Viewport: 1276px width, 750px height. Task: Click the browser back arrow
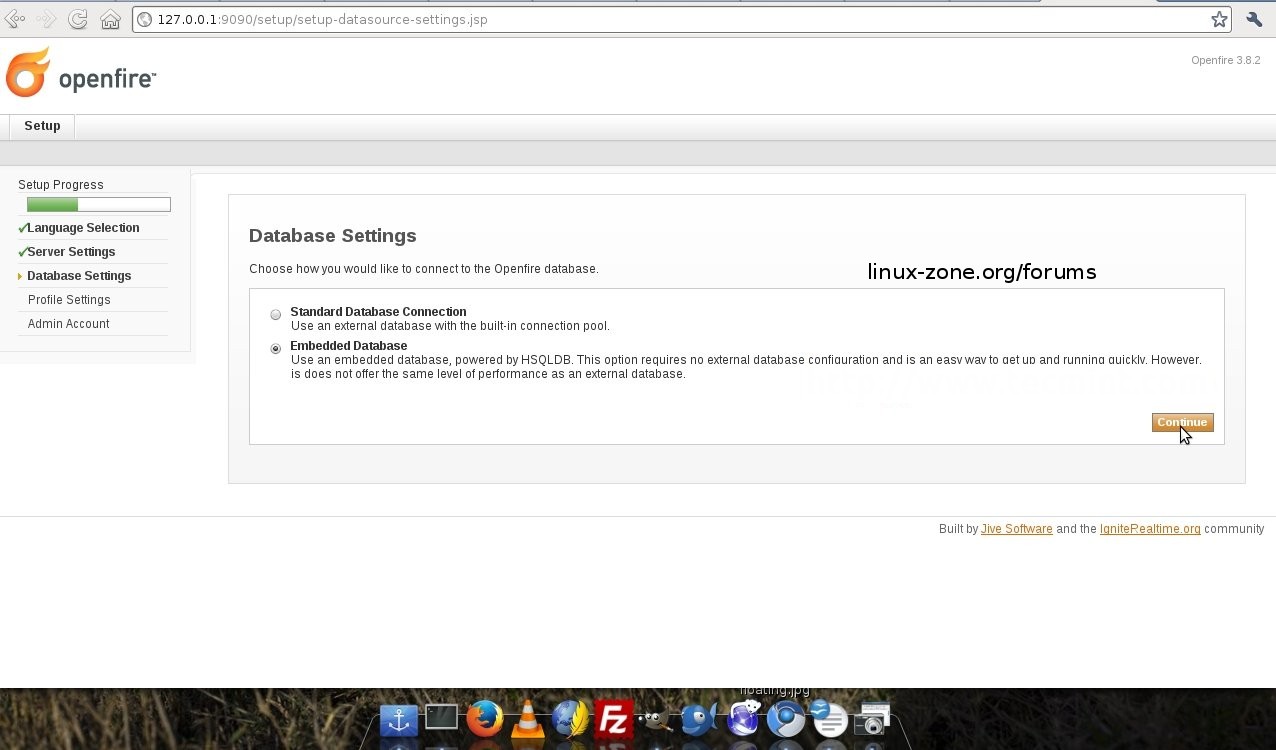[x=15, y=19]
